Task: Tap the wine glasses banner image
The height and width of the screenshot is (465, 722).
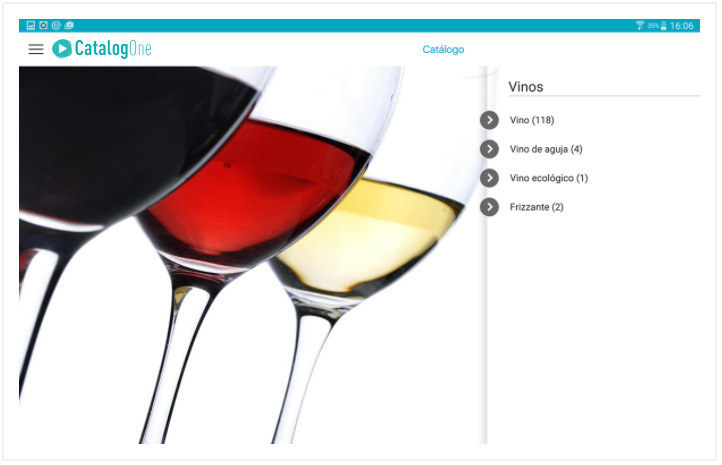Action: click(x=253, y=255)
